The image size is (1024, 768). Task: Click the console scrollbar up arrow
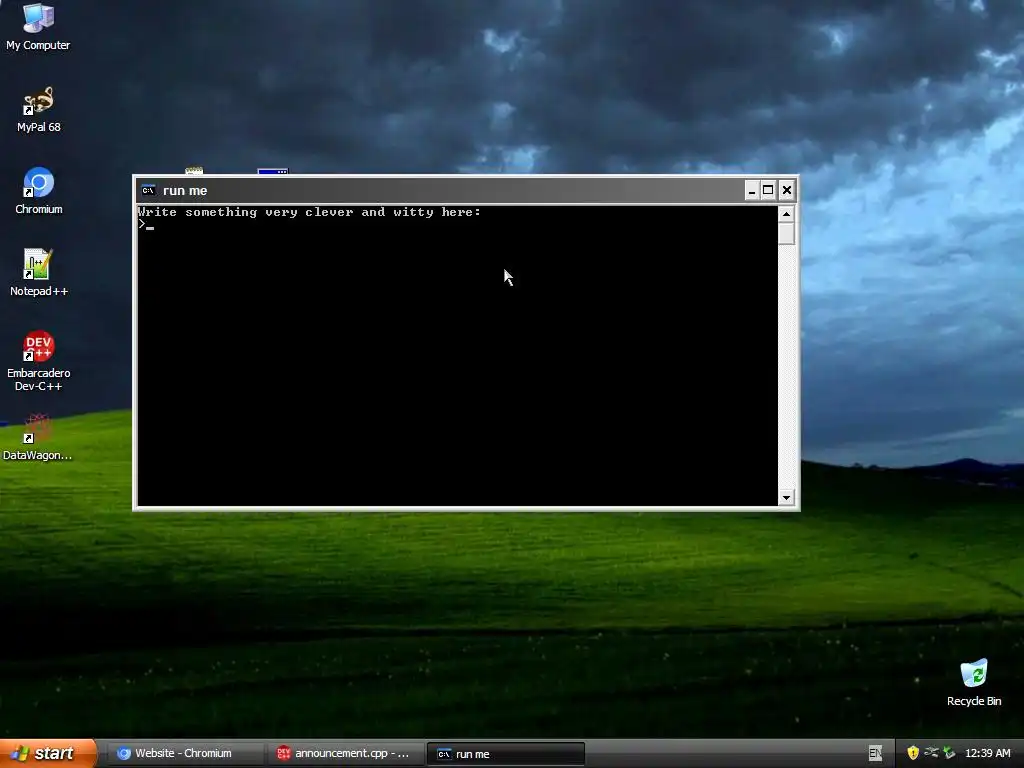[x=786, y=214]
